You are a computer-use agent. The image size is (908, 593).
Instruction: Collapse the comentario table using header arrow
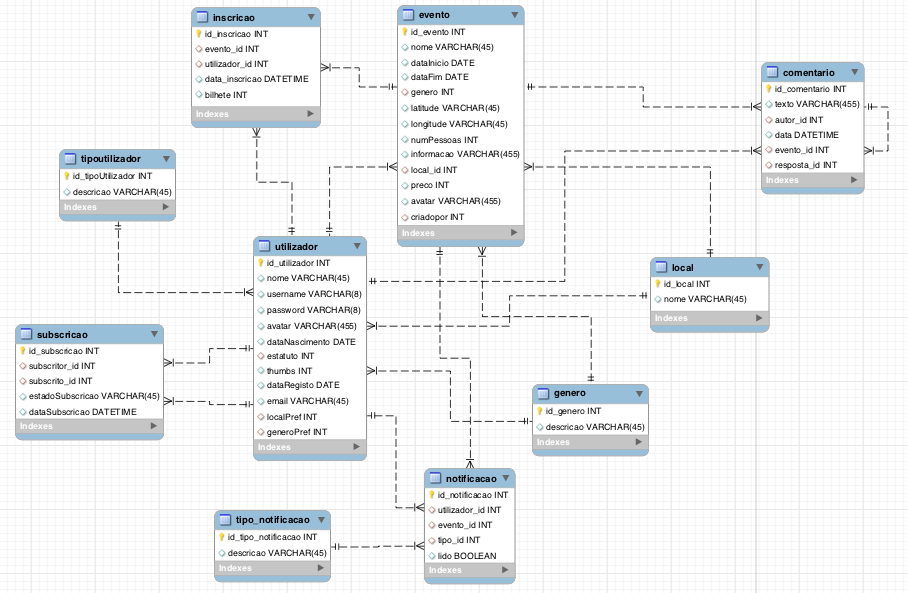pos(853,72)
